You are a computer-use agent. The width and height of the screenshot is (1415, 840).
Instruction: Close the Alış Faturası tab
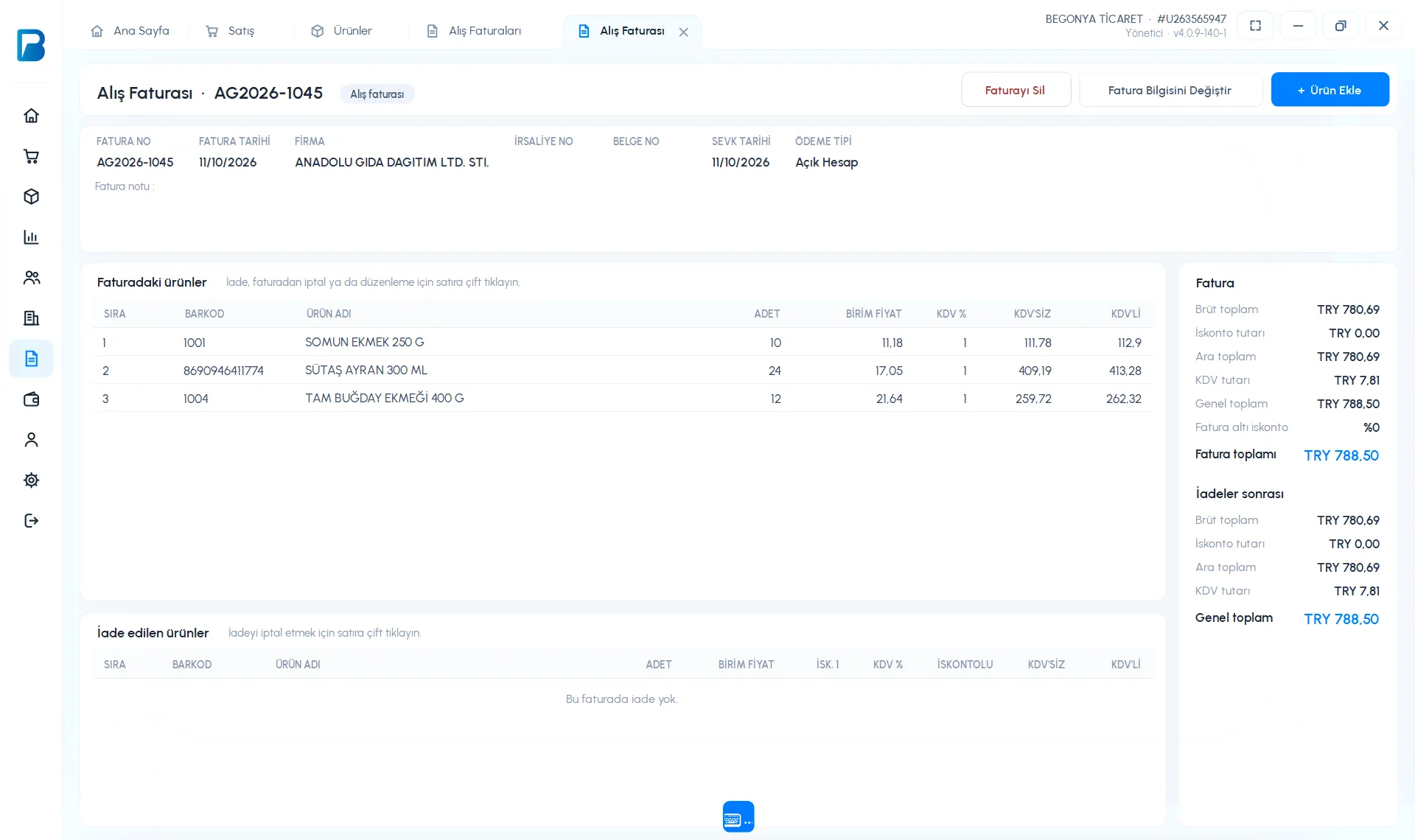click(684, 32)
